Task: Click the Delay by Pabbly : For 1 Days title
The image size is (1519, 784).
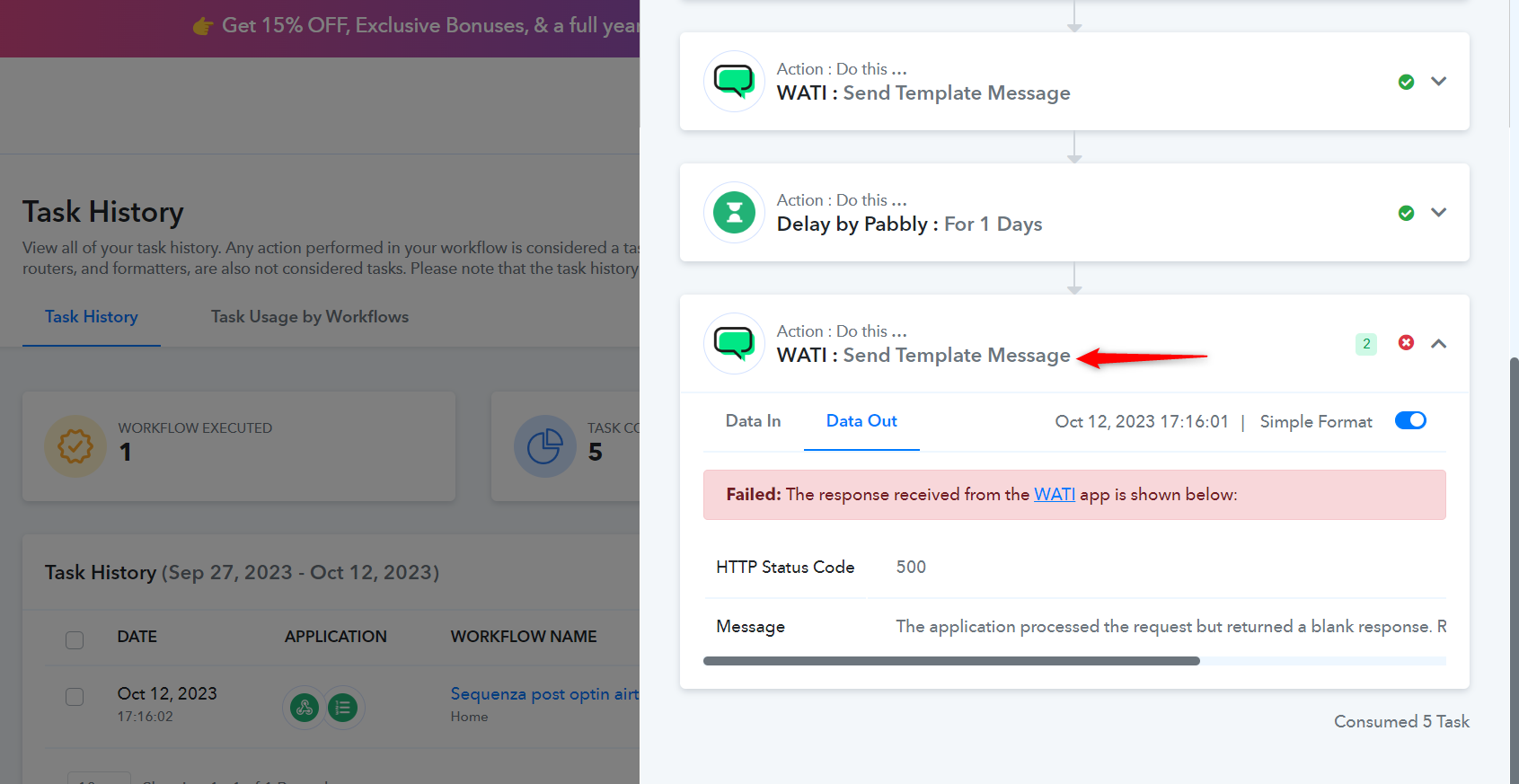Action: click(909, 225)
